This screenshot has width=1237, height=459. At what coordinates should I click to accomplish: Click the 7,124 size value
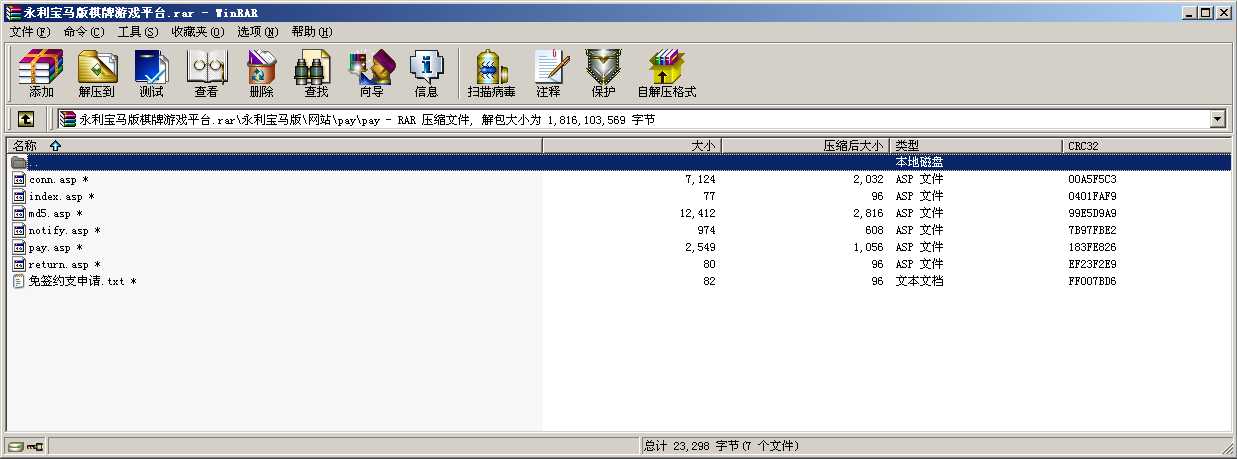click(700, 180)
